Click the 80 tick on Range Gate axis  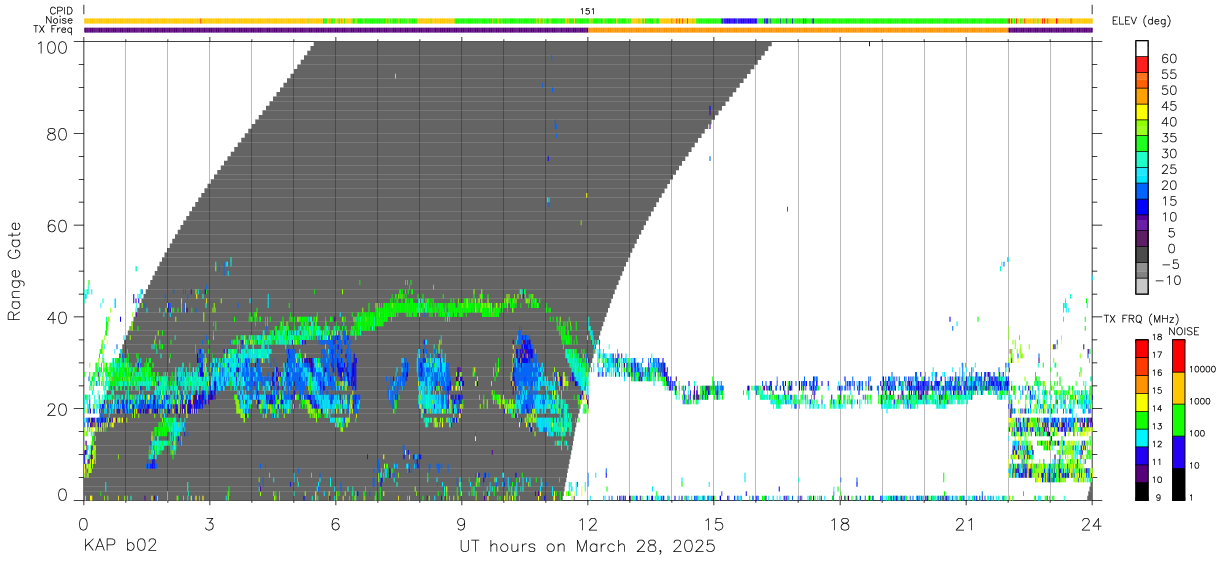click(x=57, y=134)
